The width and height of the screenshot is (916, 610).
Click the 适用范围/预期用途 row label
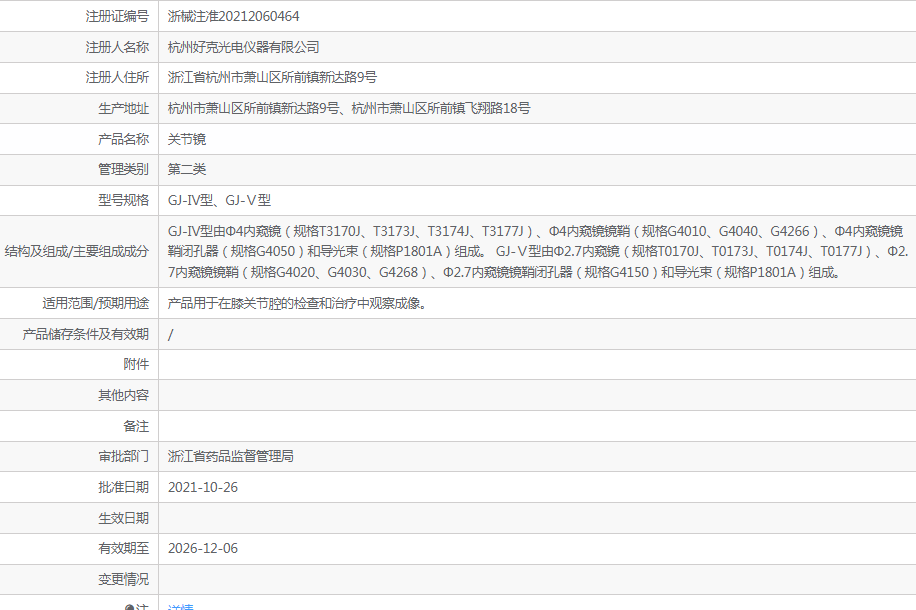[x=95, y=303]
